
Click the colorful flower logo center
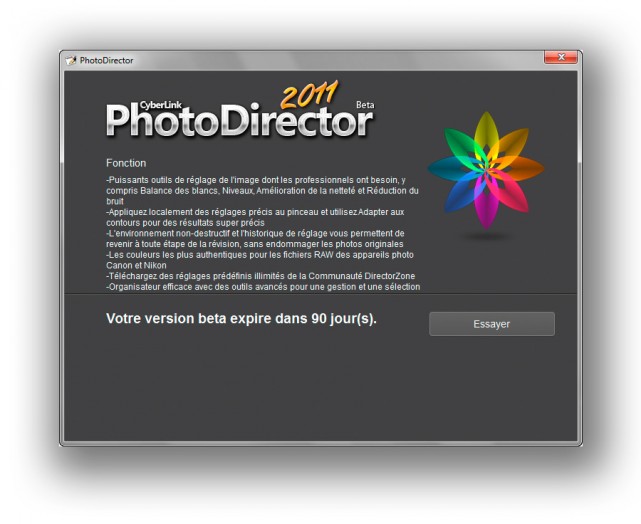pyautogui.click(x=486, y=169)
